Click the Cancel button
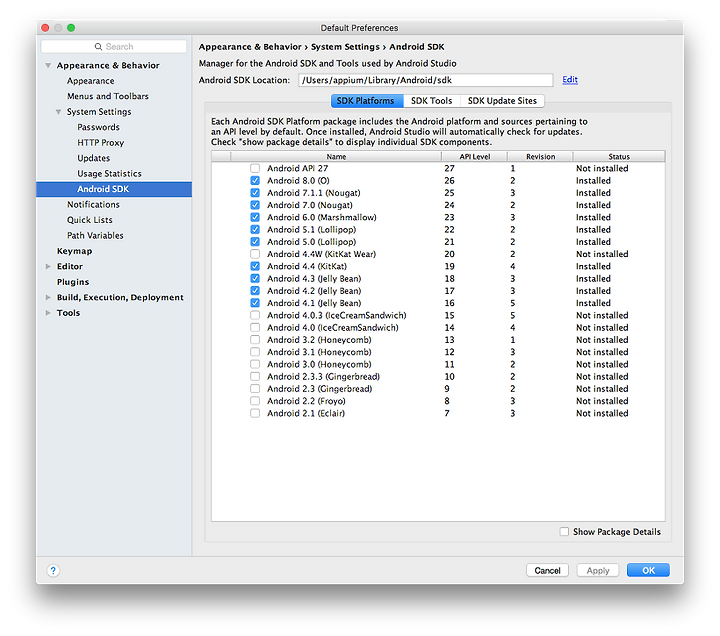 547,570
